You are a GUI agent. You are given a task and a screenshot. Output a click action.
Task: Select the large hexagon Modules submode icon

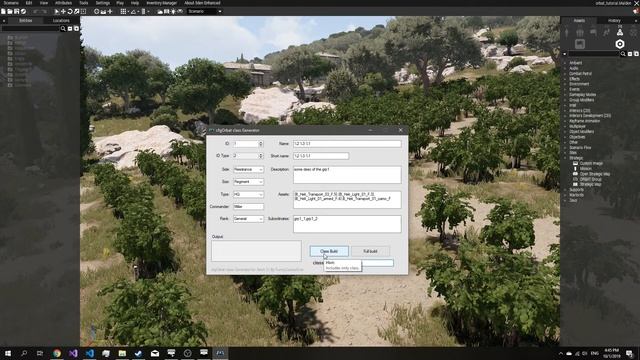[620, 44]
